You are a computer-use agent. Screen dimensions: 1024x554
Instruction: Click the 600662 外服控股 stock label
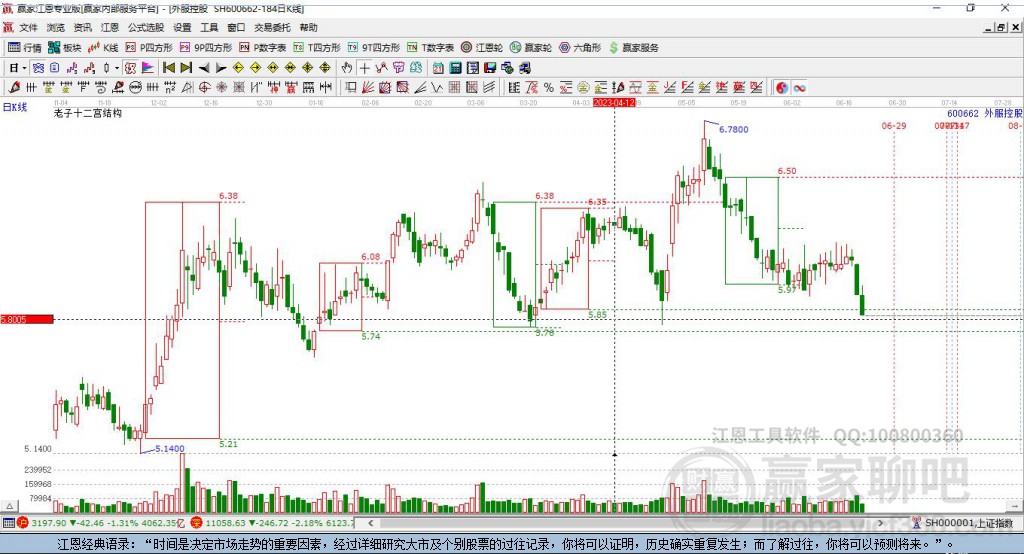tap(984, 114)
